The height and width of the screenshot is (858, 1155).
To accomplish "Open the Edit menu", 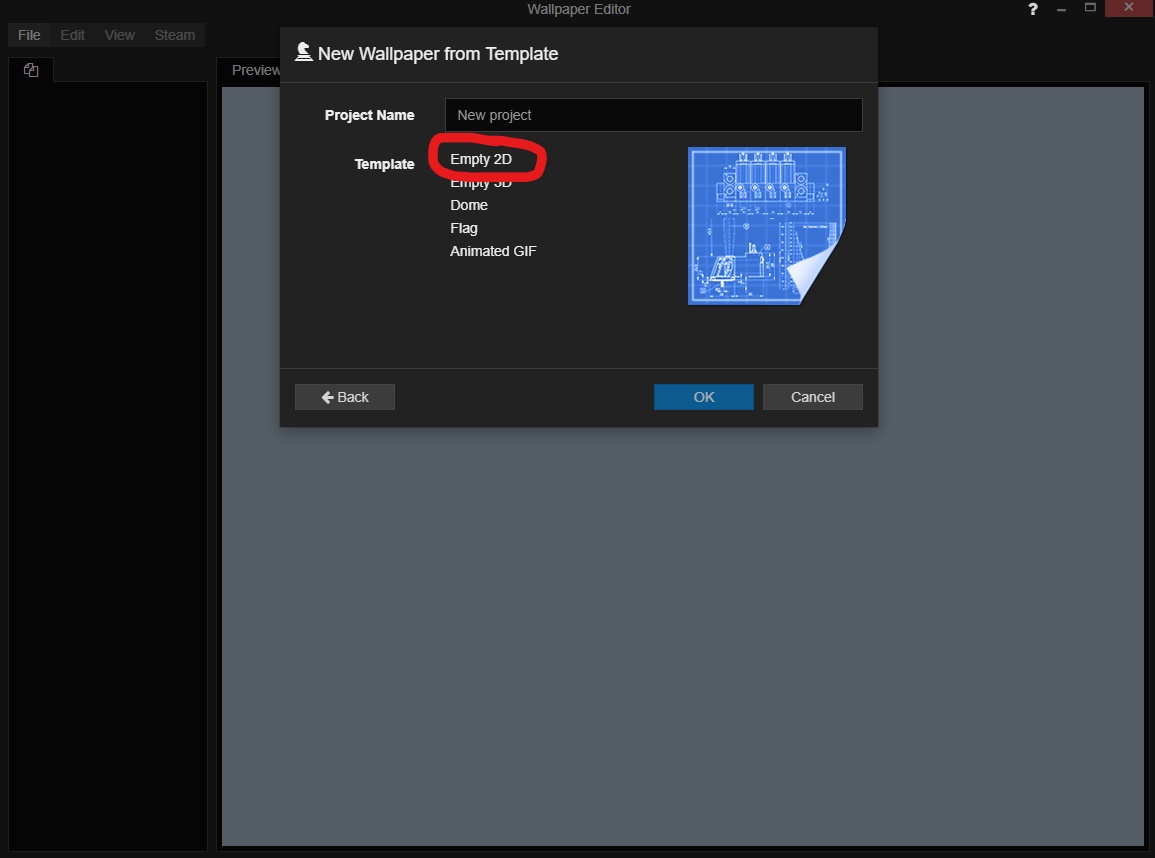I will [x=71, y=34].
